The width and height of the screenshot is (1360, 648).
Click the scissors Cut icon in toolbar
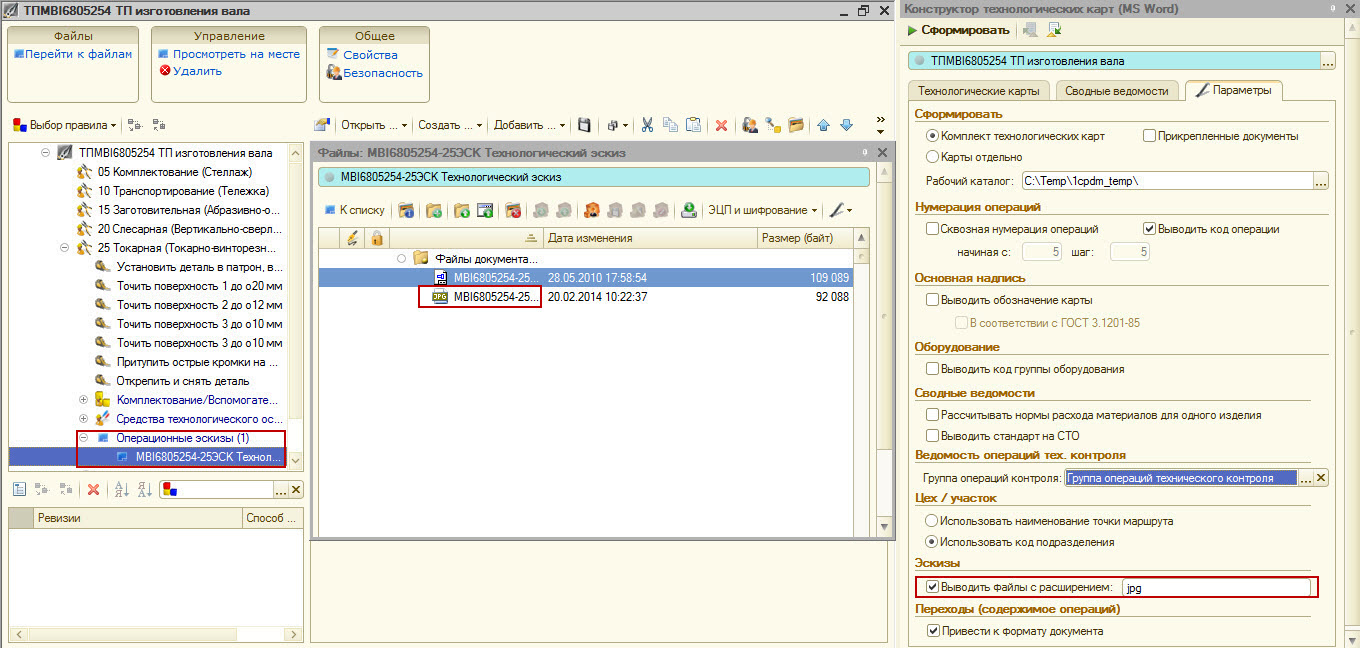[x=647, y=125]
